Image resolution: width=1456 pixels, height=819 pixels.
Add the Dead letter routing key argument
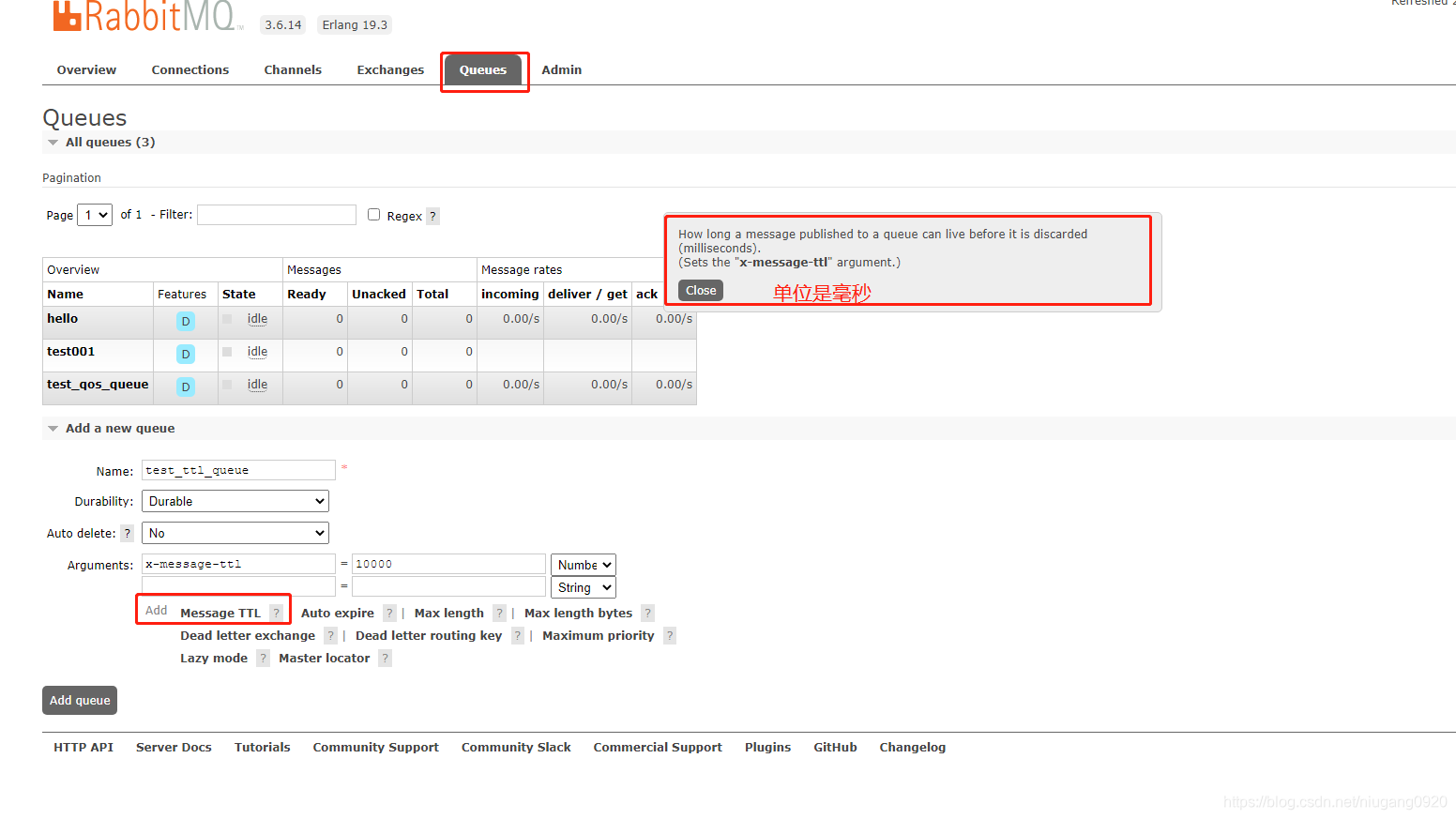pos(429,636)
